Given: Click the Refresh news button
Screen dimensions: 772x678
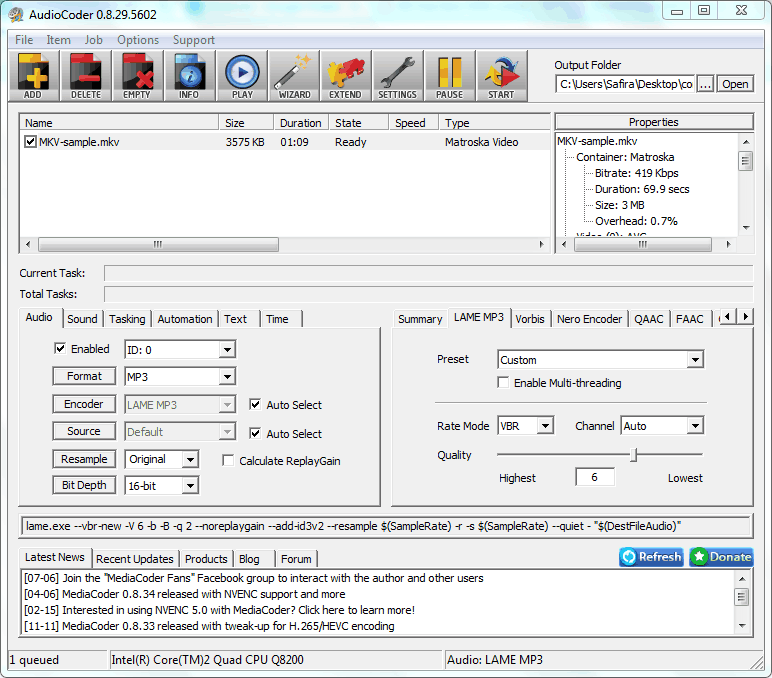Looking at the screenshot, I should (x=651, y=557).
